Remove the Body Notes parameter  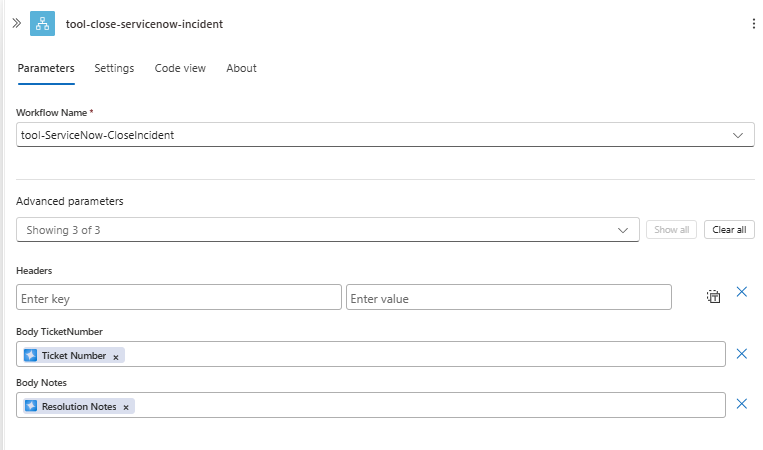coord(742,404)
